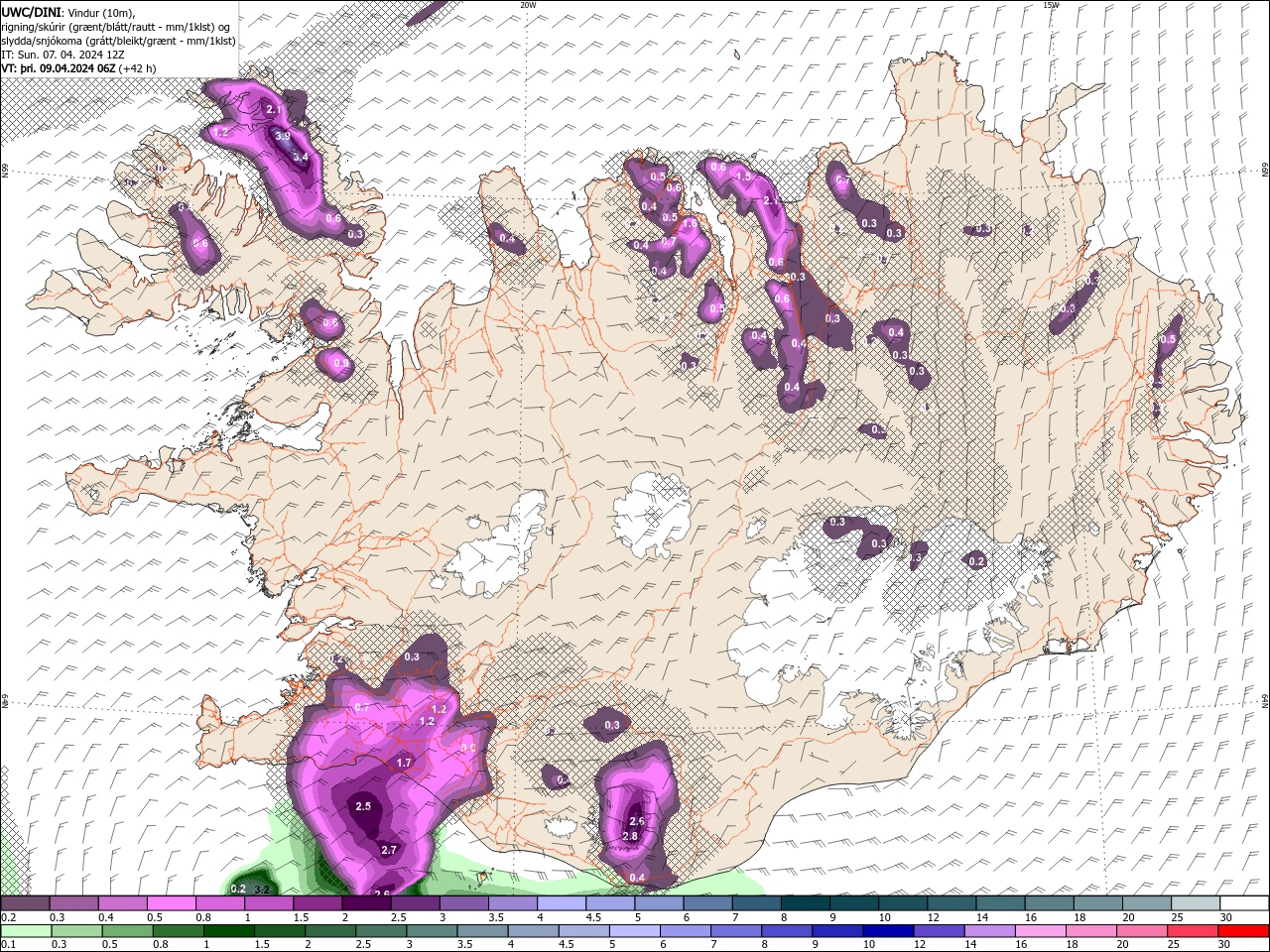Select the bright pink upper swatch above 0.5
This screenshot has height=952, width=1270.
pos(172,903)
